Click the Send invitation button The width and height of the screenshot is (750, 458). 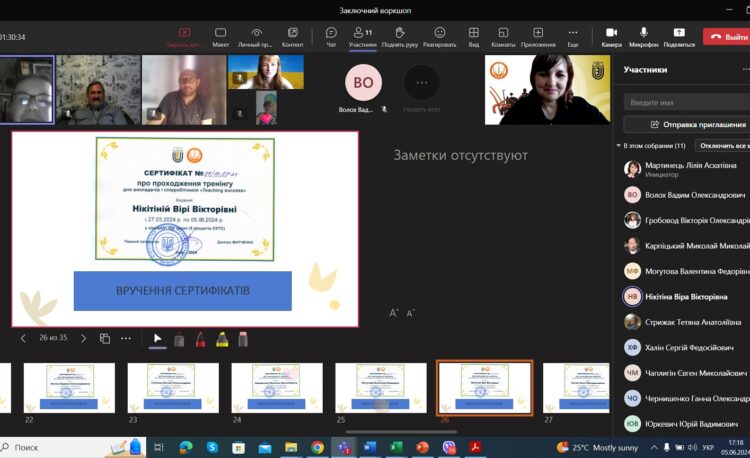686,124
